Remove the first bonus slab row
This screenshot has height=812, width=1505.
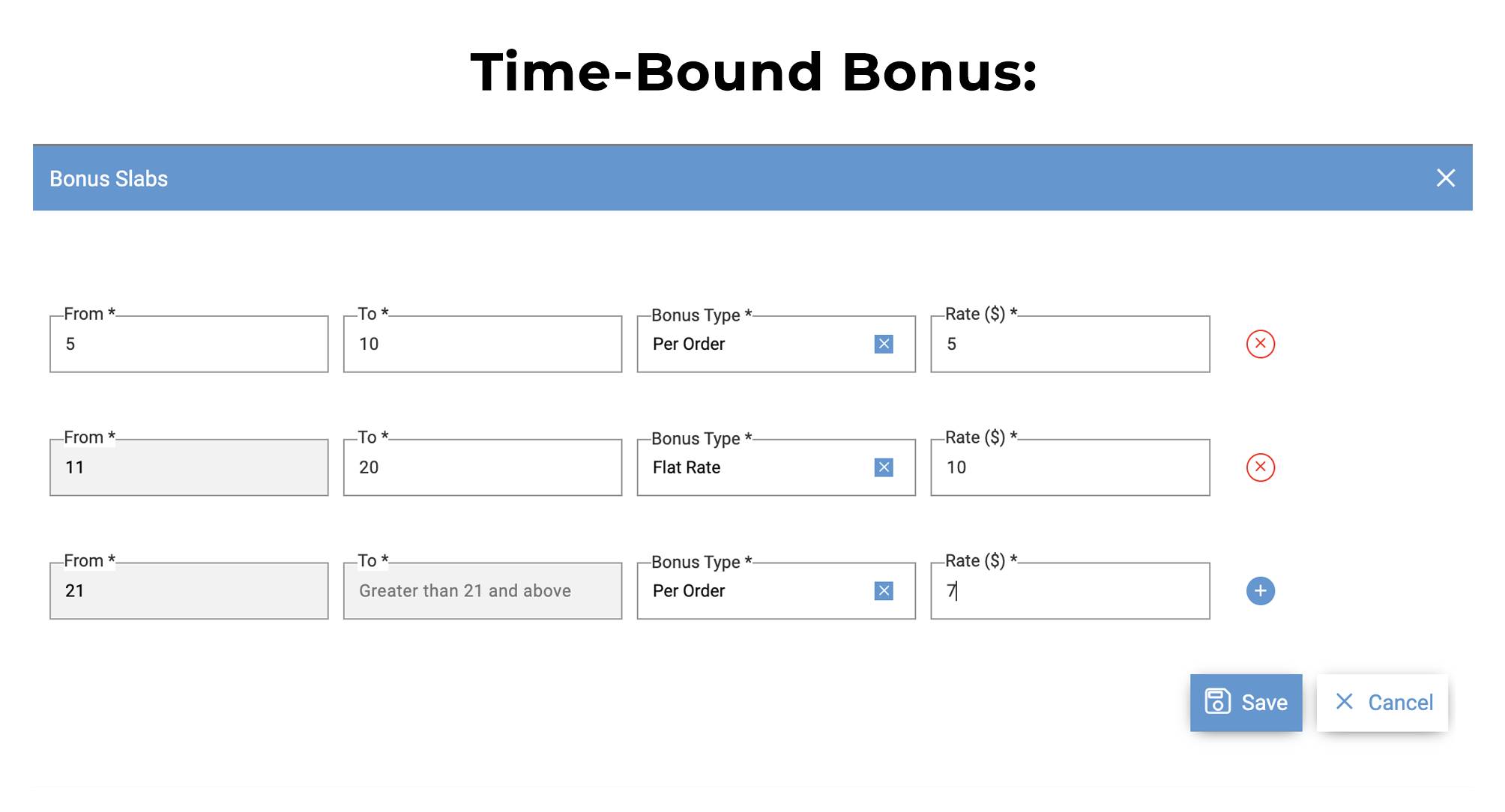[1260, 344]
